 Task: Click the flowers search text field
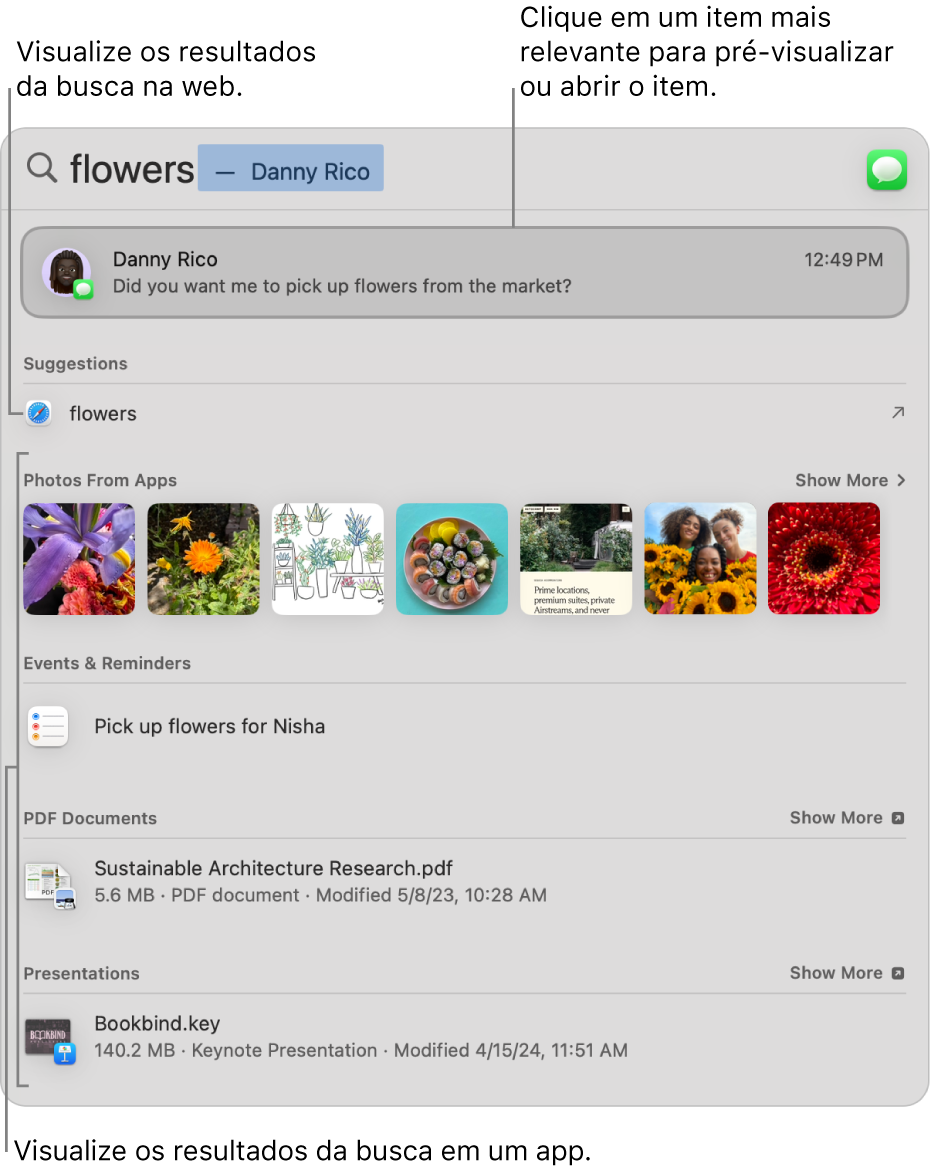click(132, 169)
